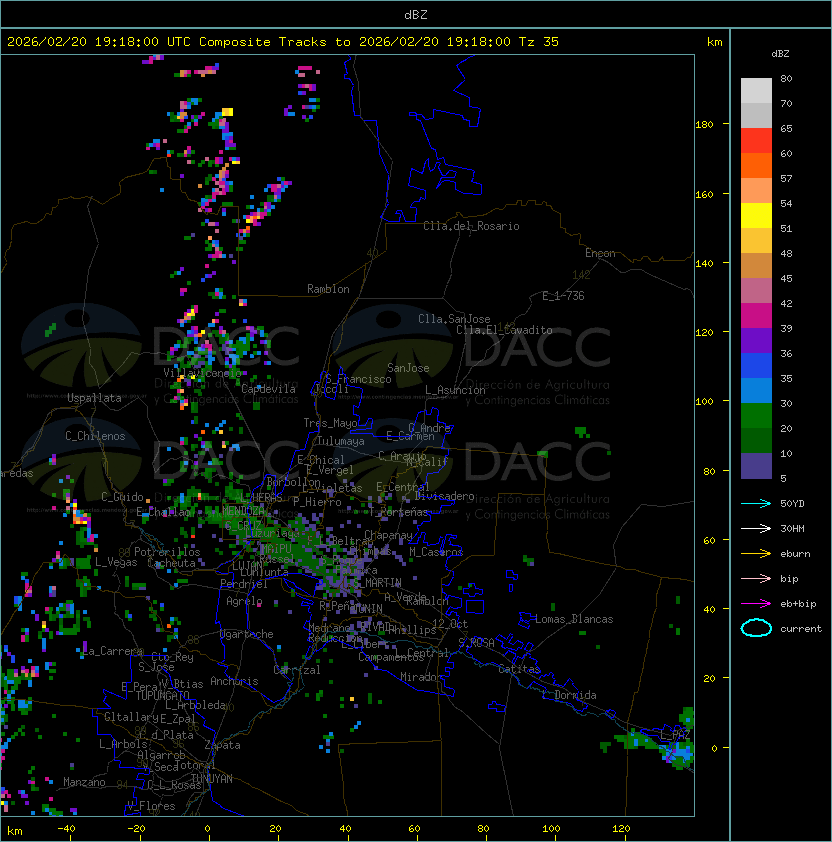Pick the magenta swatch near 42 dBZ
The width and height of the screenshot is (832, 842).
(756, 316)
